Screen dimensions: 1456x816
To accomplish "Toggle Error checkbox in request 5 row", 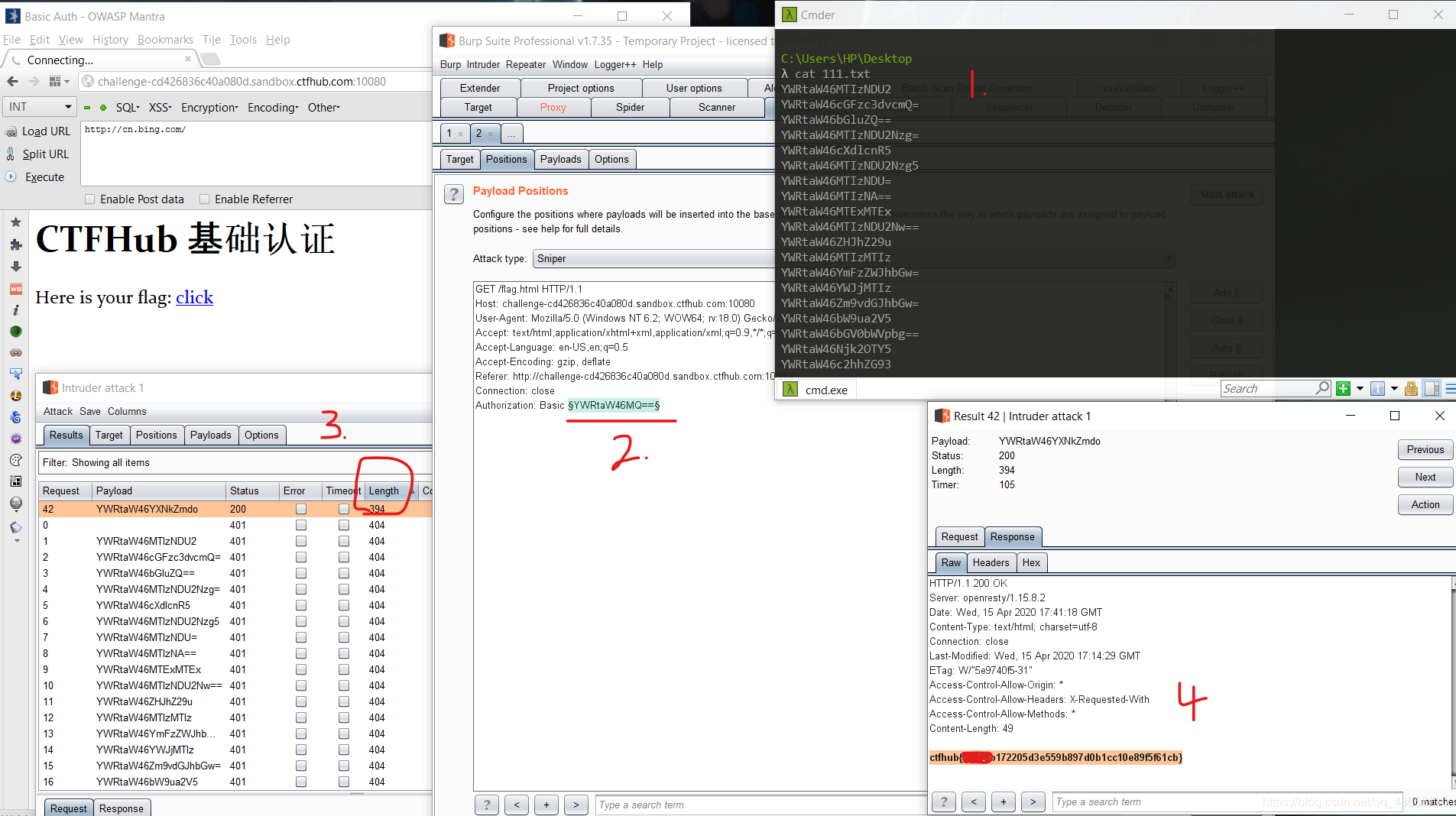I will click(x=301, y=605).
